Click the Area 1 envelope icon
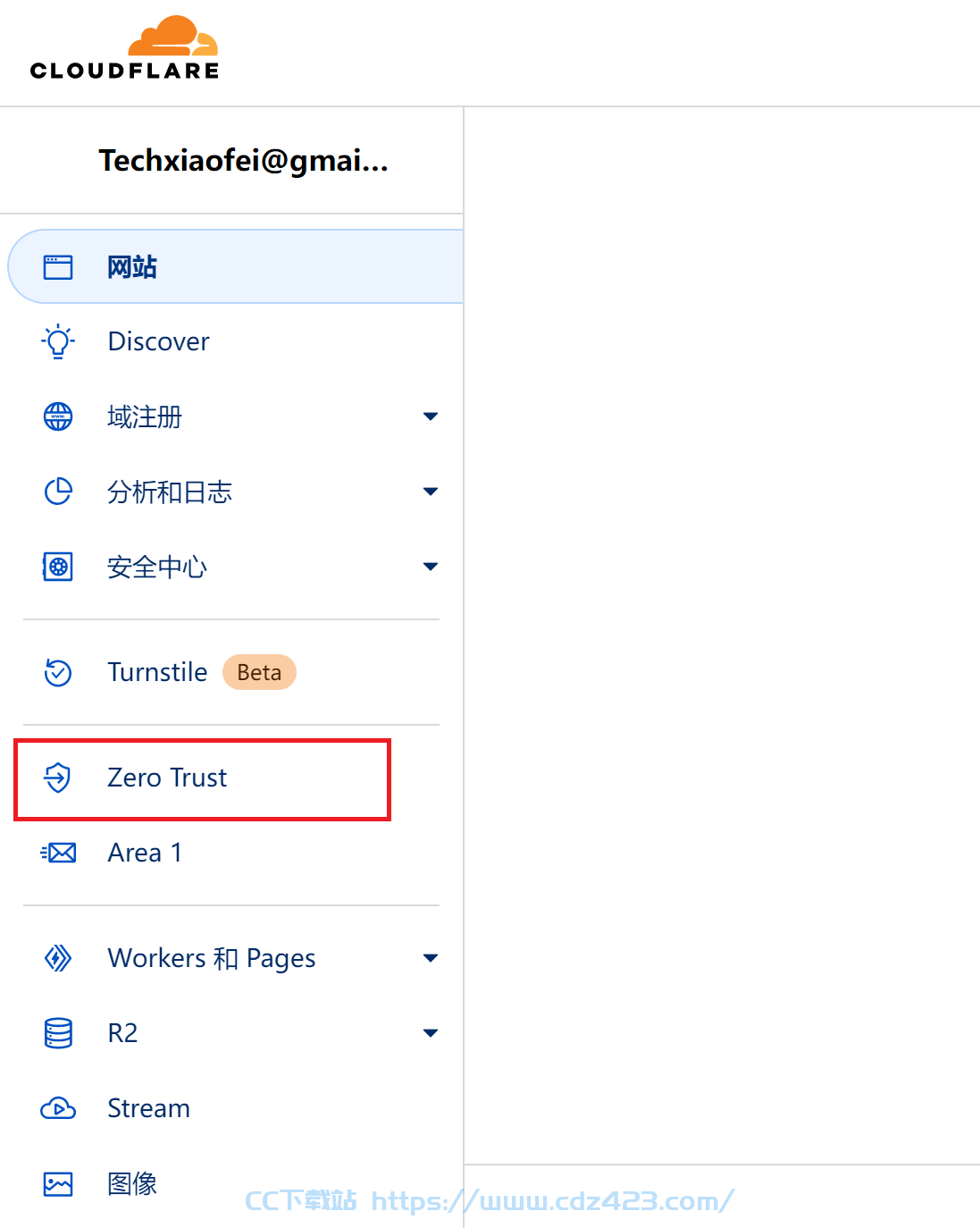This screenshot has height=1228, width=980. coord(58,853)
